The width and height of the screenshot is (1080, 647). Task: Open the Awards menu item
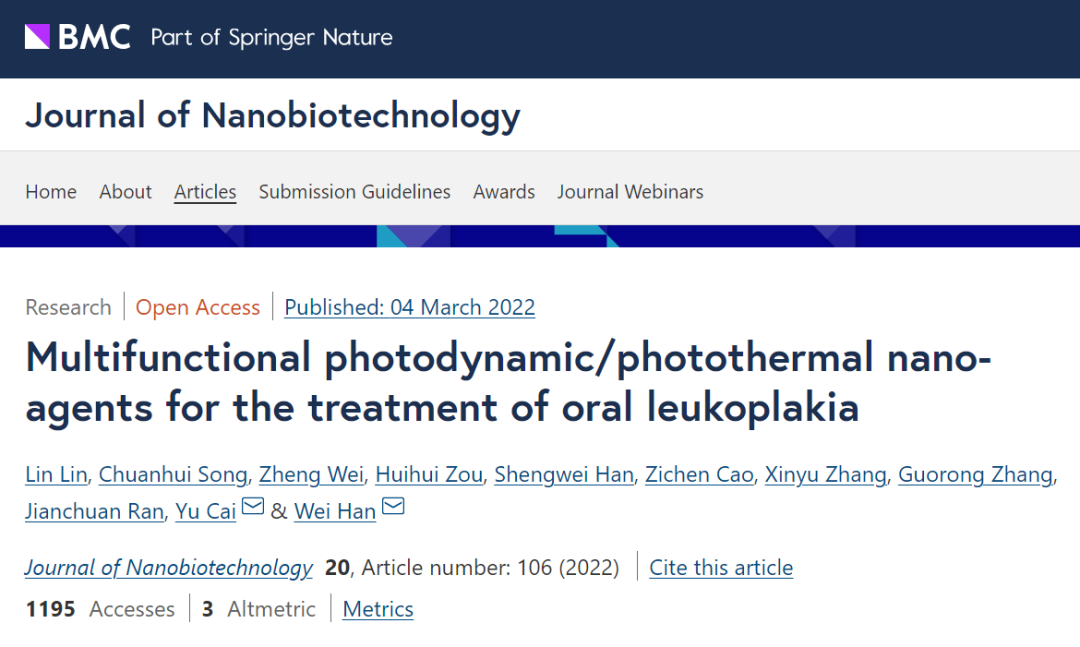(504, 192)
